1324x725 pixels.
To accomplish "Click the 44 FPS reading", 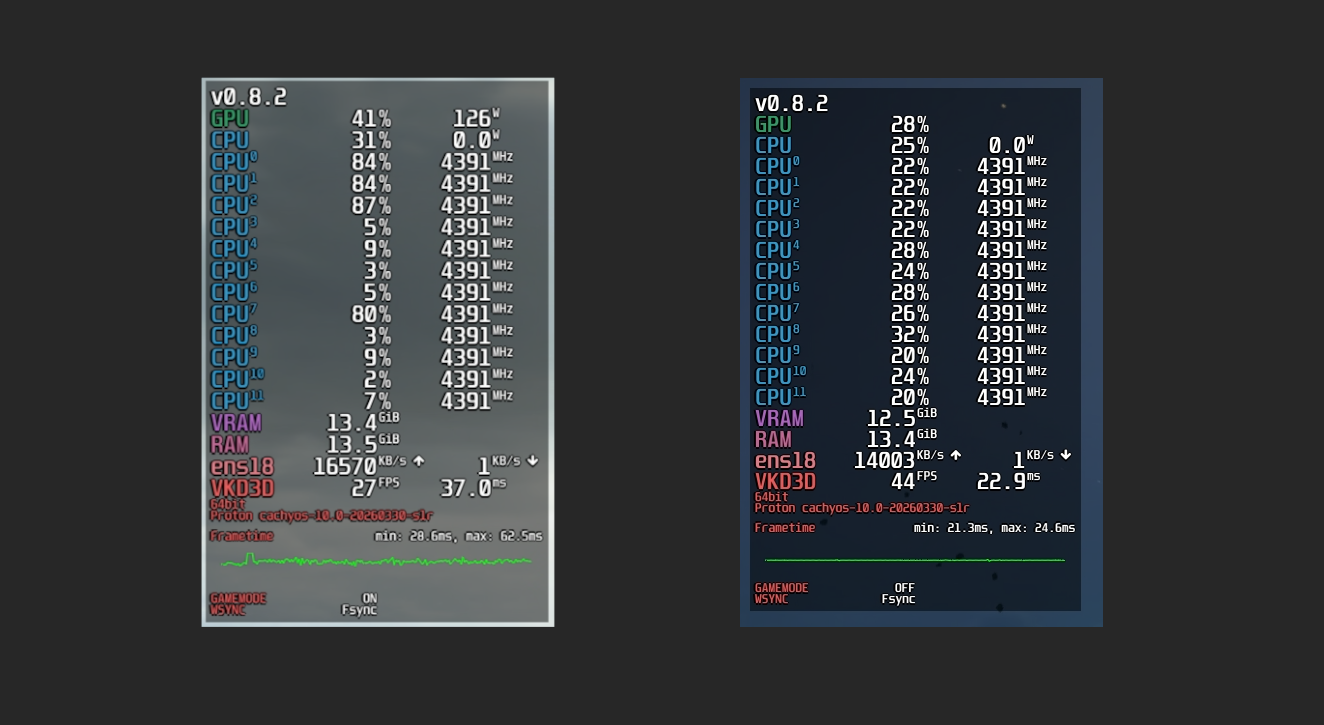I will [x=914, y=481].
